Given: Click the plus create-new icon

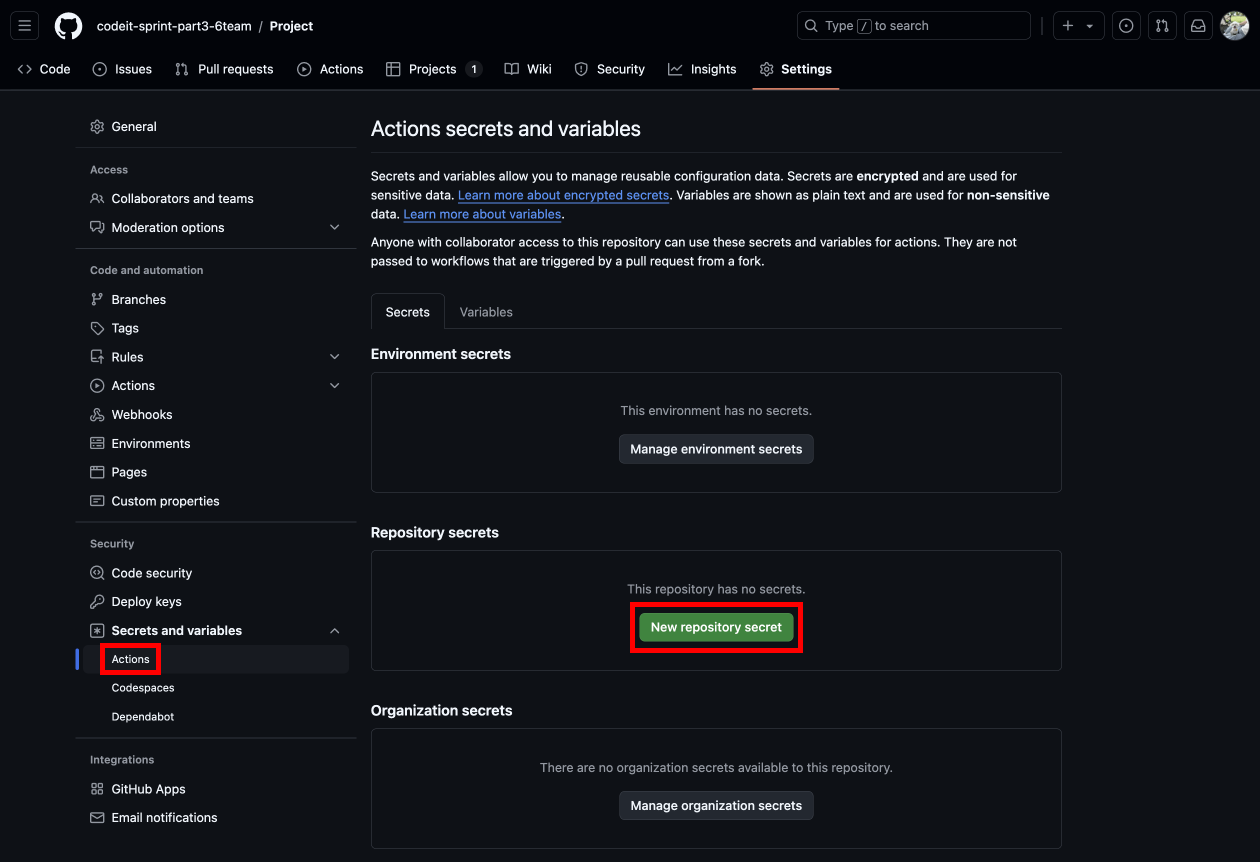Looking at the screenshot, I should 1068,26.
